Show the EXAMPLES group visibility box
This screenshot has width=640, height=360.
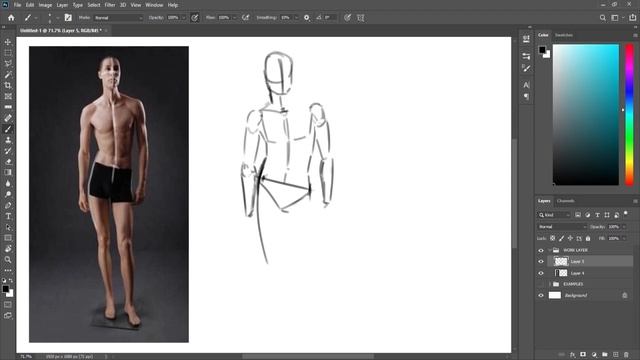pos(541,284)
